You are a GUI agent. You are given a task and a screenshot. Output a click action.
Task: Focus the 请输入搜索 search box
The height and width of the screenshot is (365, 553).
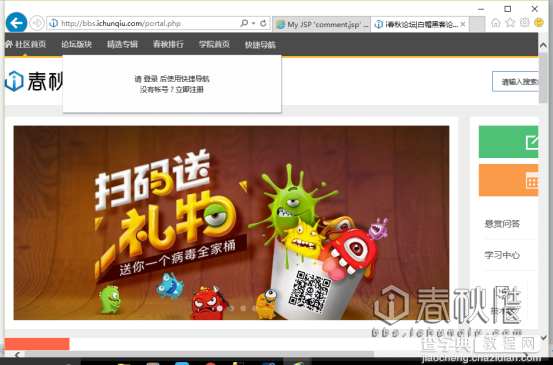click(x=515, y=81)
